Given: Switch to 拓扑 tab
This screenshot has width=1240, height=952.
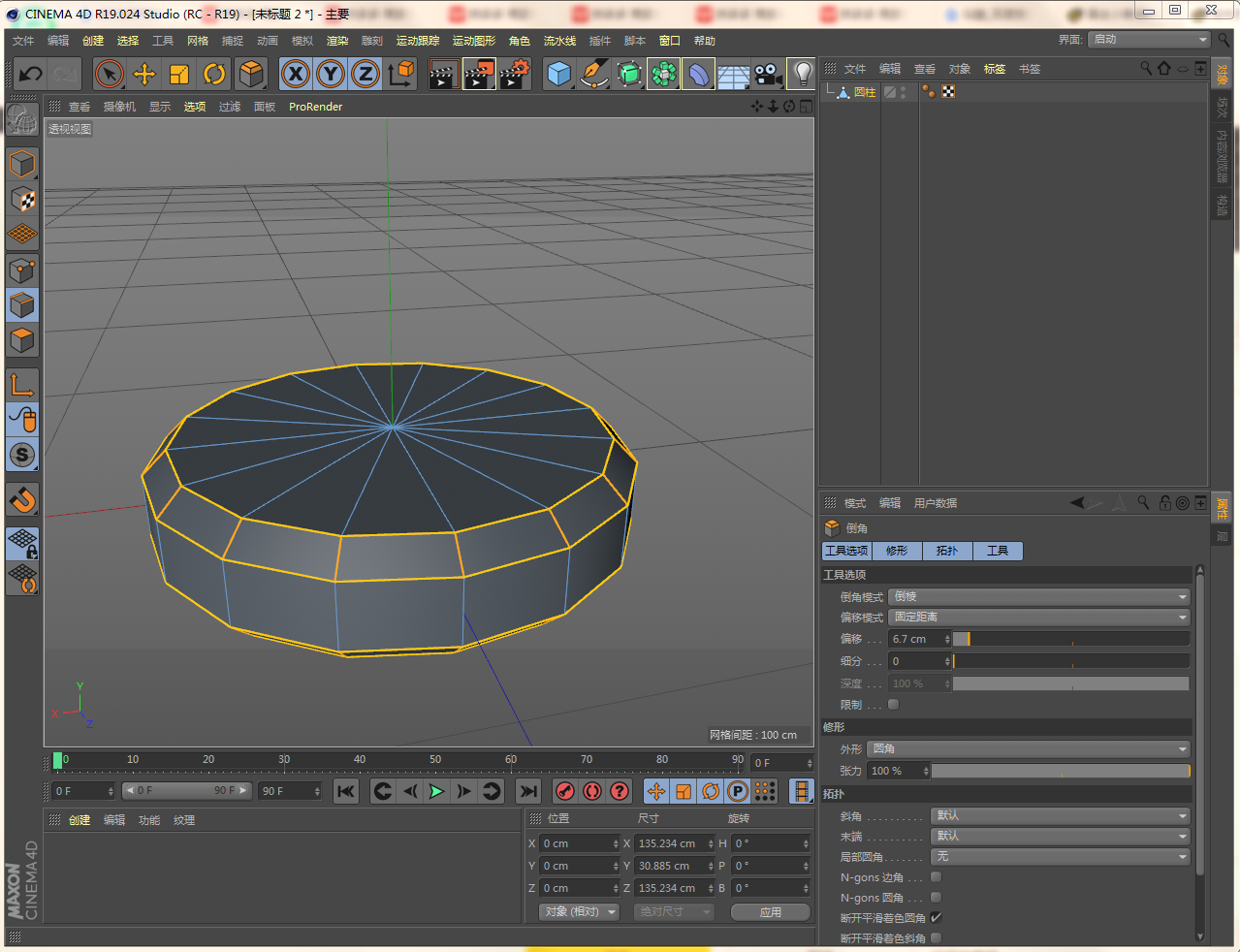Looking at the screenshot, I should 947,551.
